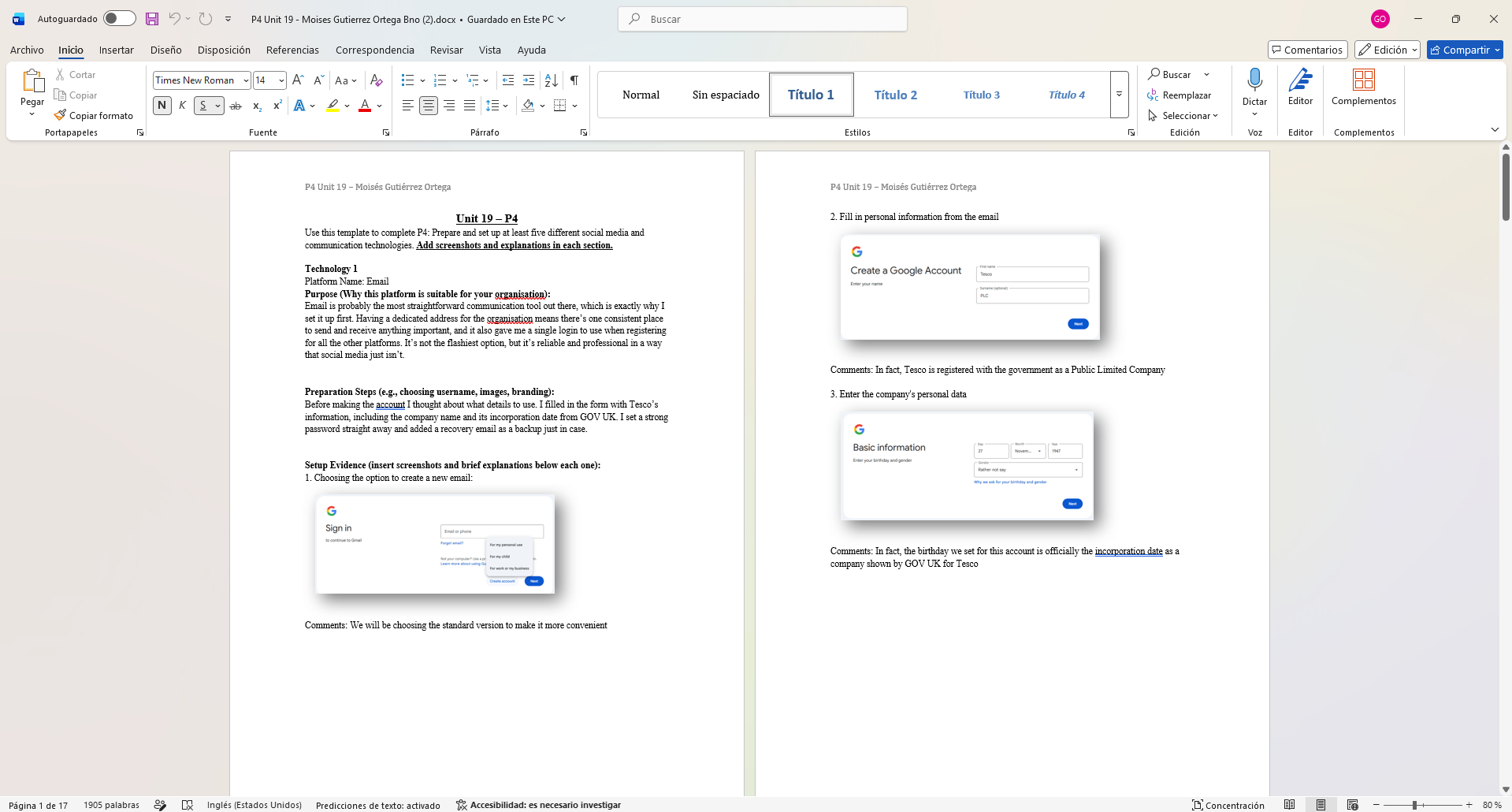Switch to the Insertar tab
Screen dimensions: 1512x812
point(117,50)
